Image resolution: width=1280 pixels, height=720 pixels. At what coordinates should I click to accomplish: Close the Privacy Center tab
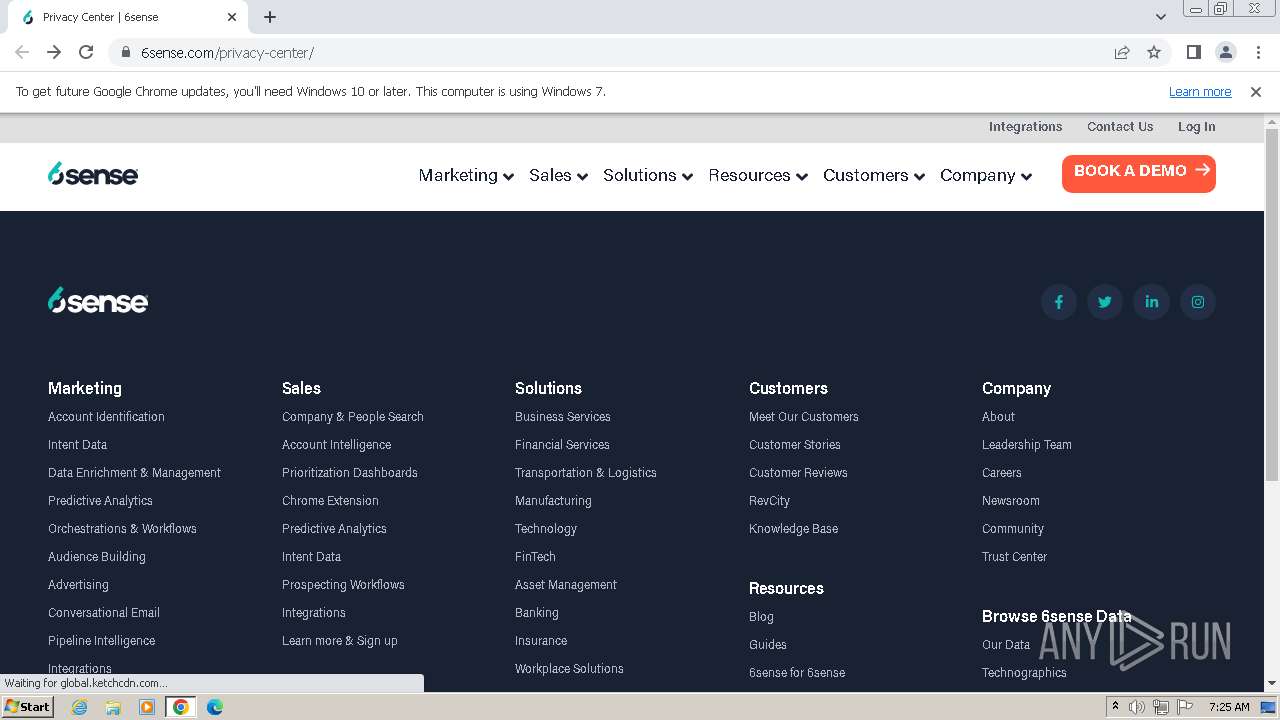[x=232, y=17]
